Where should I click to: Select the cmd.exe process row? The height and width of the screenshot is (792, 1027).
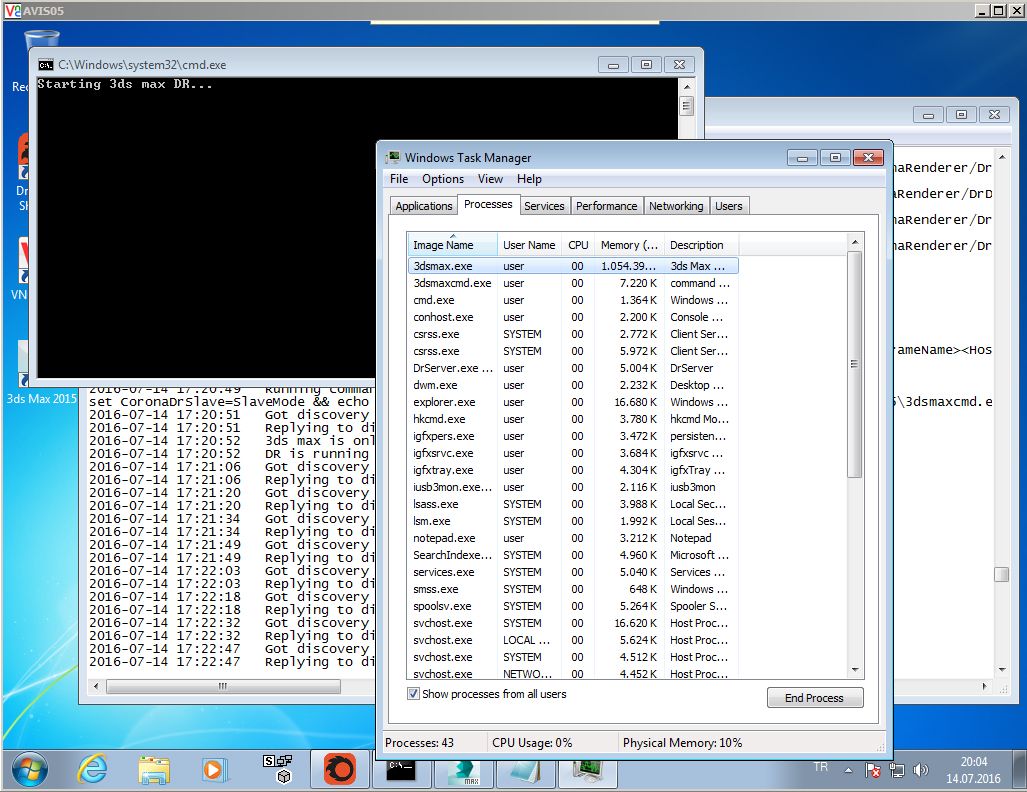point(573,300)
